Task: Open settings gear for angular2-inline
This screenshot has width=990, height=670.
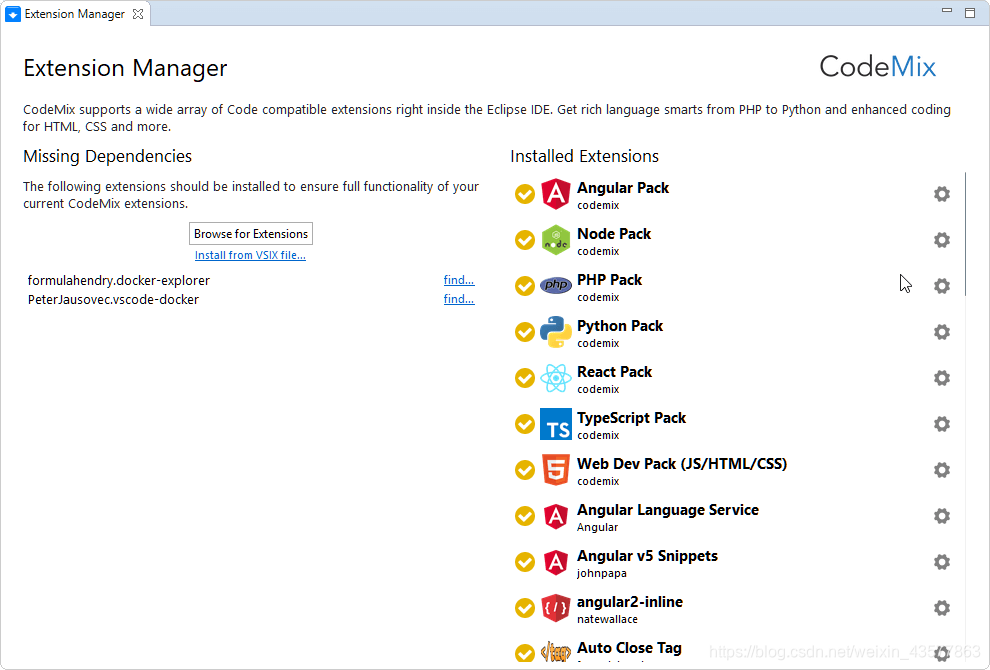Action: (941, 609)
